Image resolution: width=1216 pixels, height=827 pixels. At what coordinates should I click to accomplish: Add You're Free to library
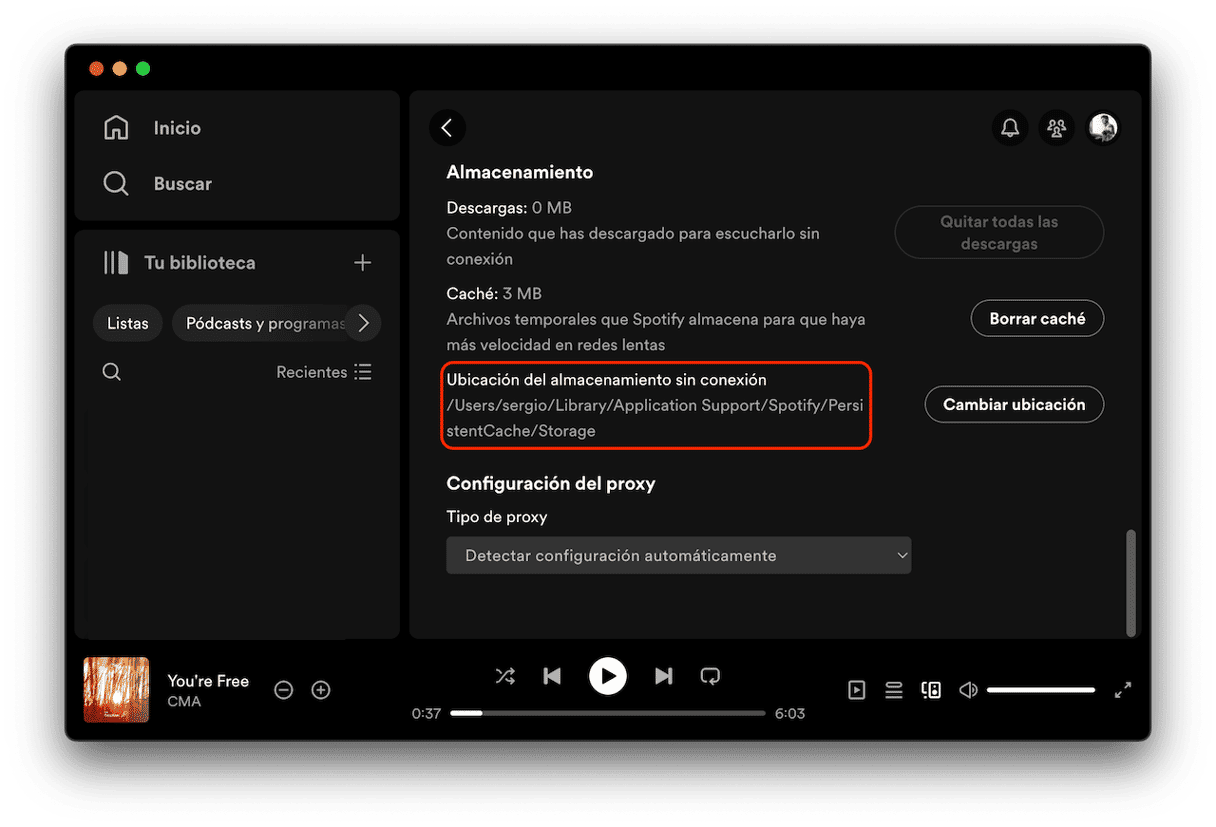pos(321,690)
